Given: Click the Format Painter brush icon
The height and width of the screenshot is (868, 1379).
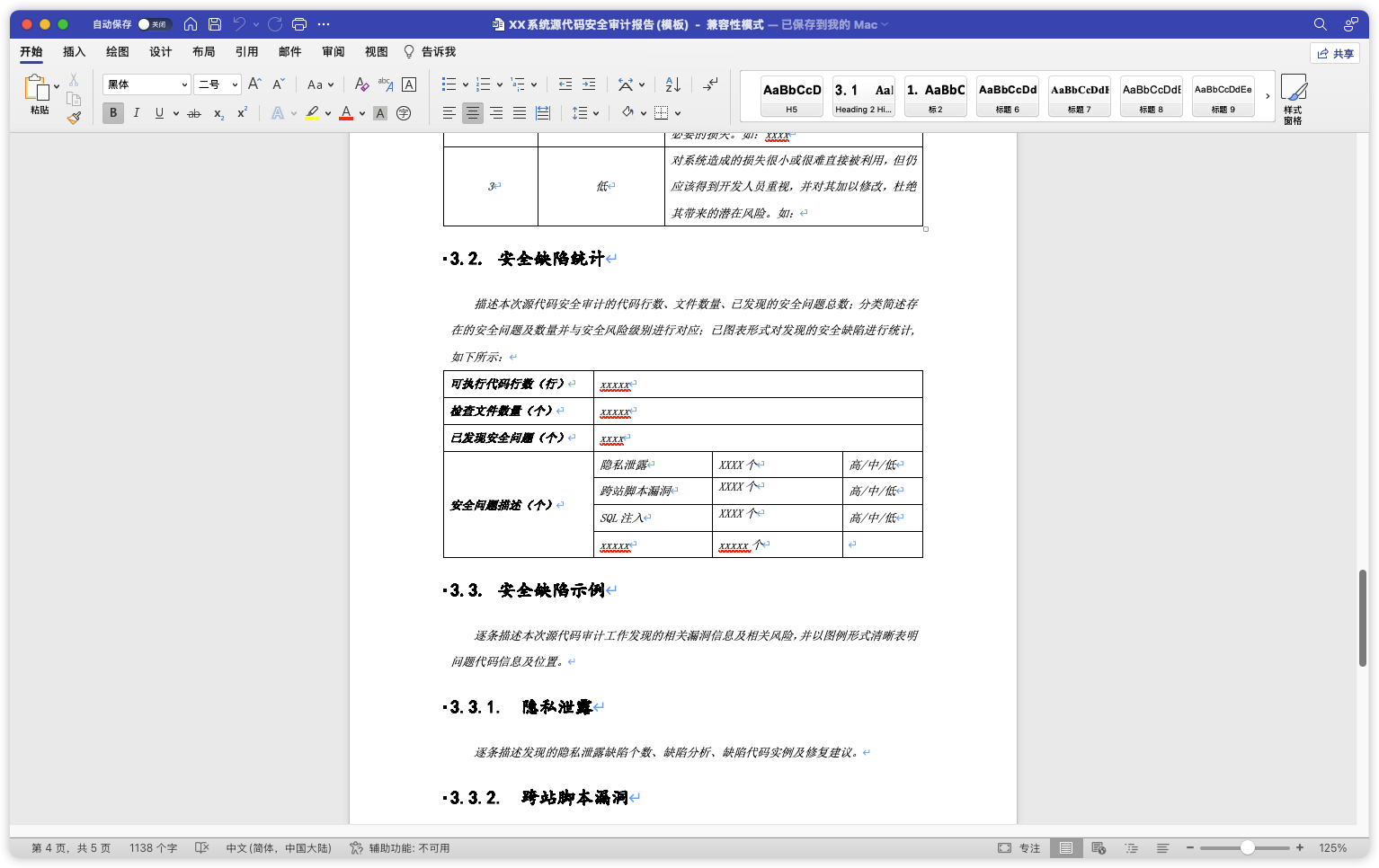Looking at the screenshot, I should click(74, 117).
